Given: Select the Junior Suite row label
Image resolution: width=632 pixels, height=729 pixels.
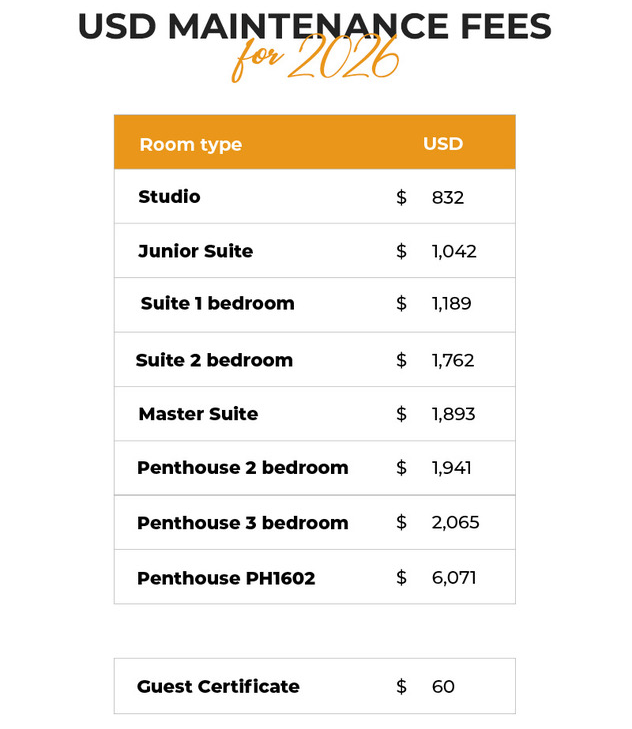Looking at the screenshot, I should point(195,251).
